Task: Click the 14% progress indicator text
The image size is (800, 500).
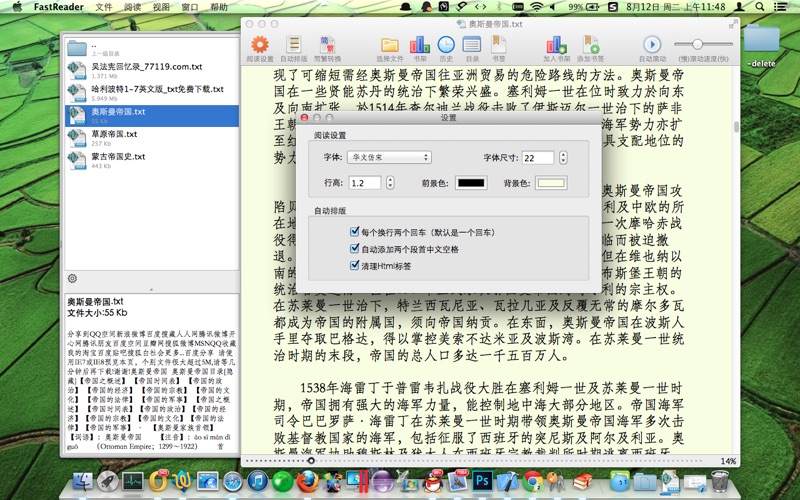Action: (x=728, y=461)
